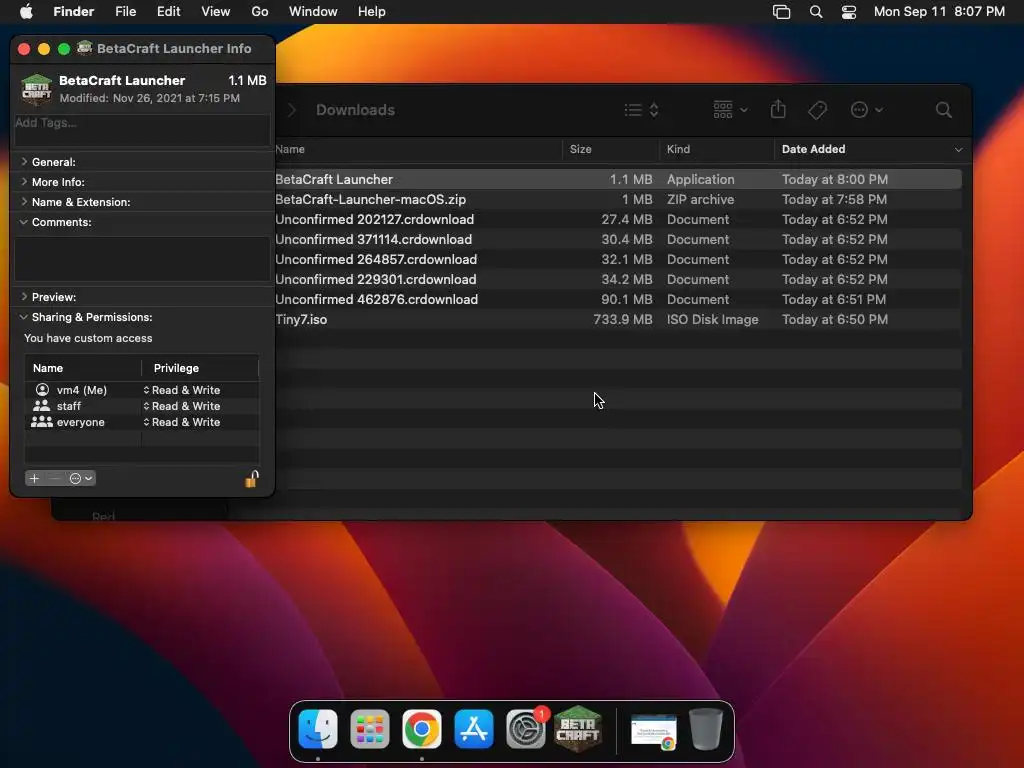1024x768 pixels.
Task: Select Unconfirmed 371114.crdownload file
Action: [618, 240]
